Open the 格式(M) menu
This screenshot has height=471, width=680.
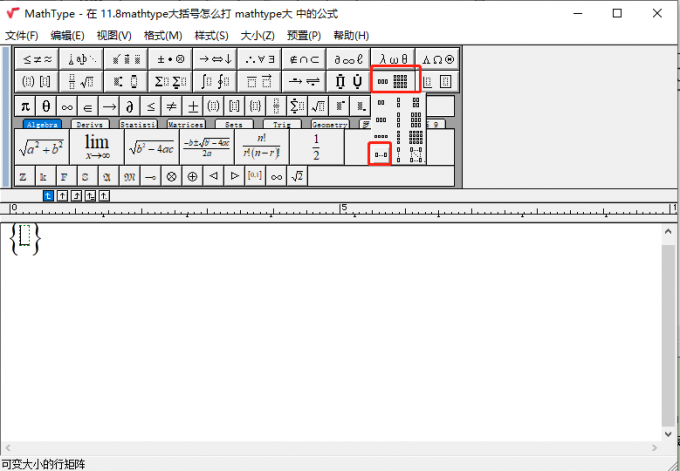163,36
